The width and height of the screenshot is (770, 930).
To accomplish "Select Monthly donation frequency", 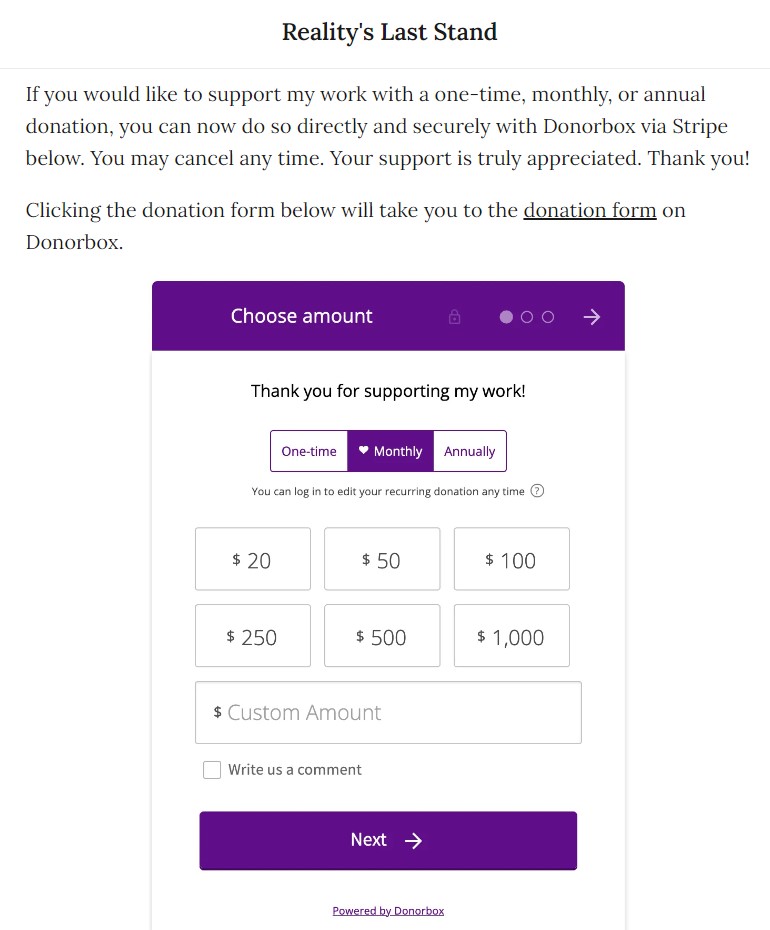I will [x=391, y=451].
